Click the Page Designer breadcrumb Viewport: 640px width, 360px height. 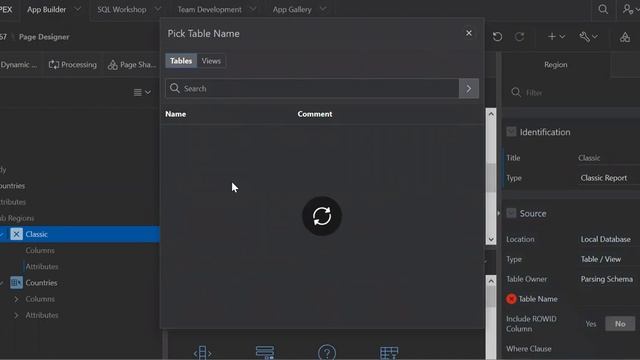tap(44, 37)
